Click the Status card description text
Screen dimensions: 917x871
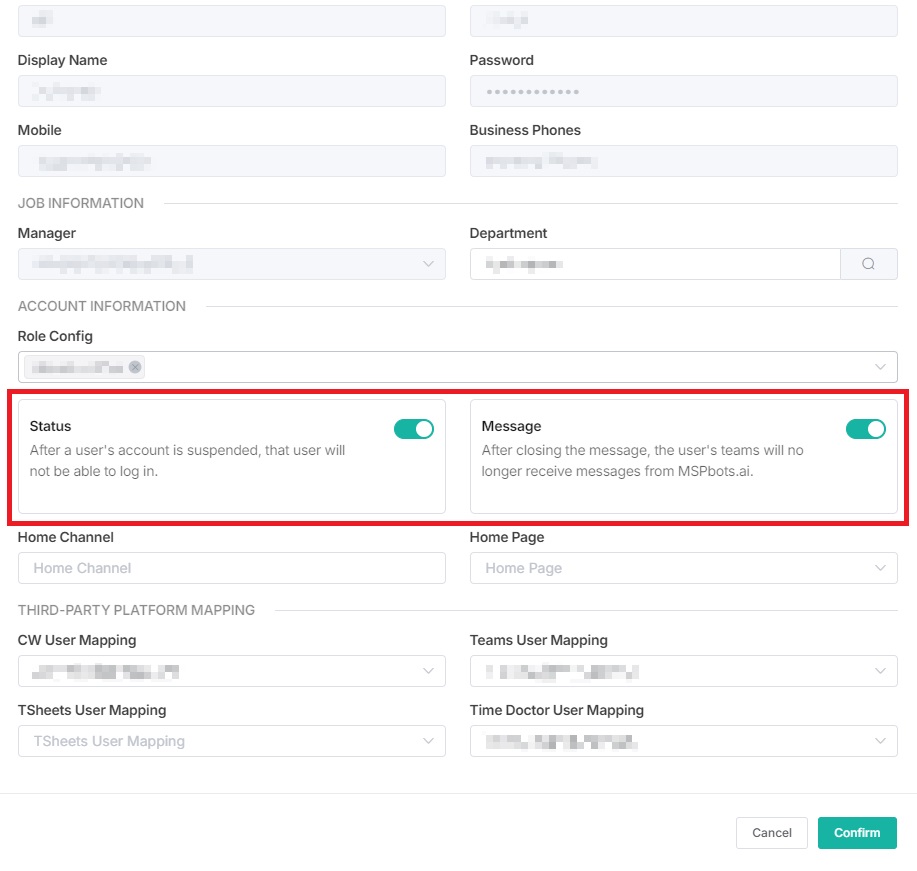click(x=187, y=461)
